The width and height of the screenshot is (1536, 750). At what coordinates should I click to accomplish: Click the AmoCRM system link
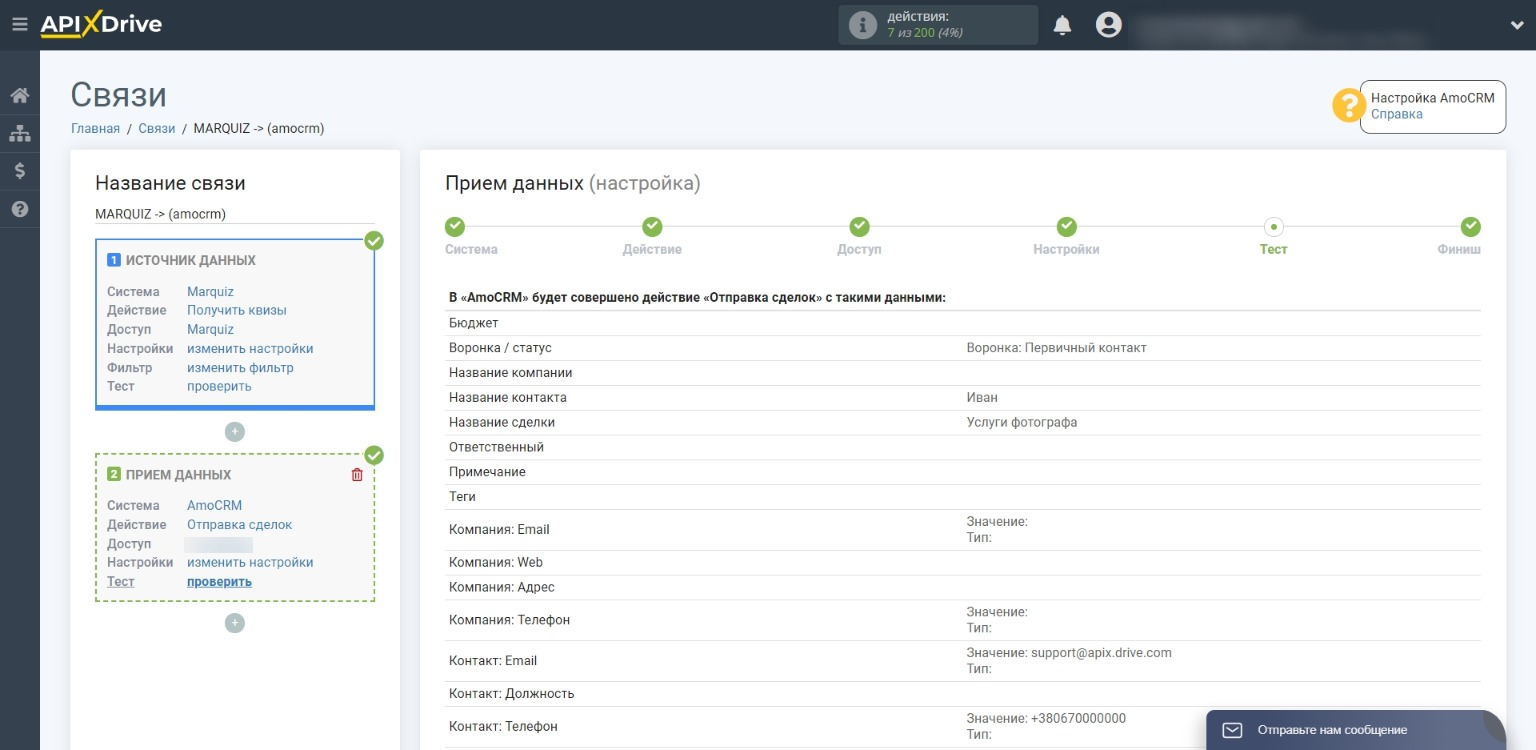click(x=214, y=505)
